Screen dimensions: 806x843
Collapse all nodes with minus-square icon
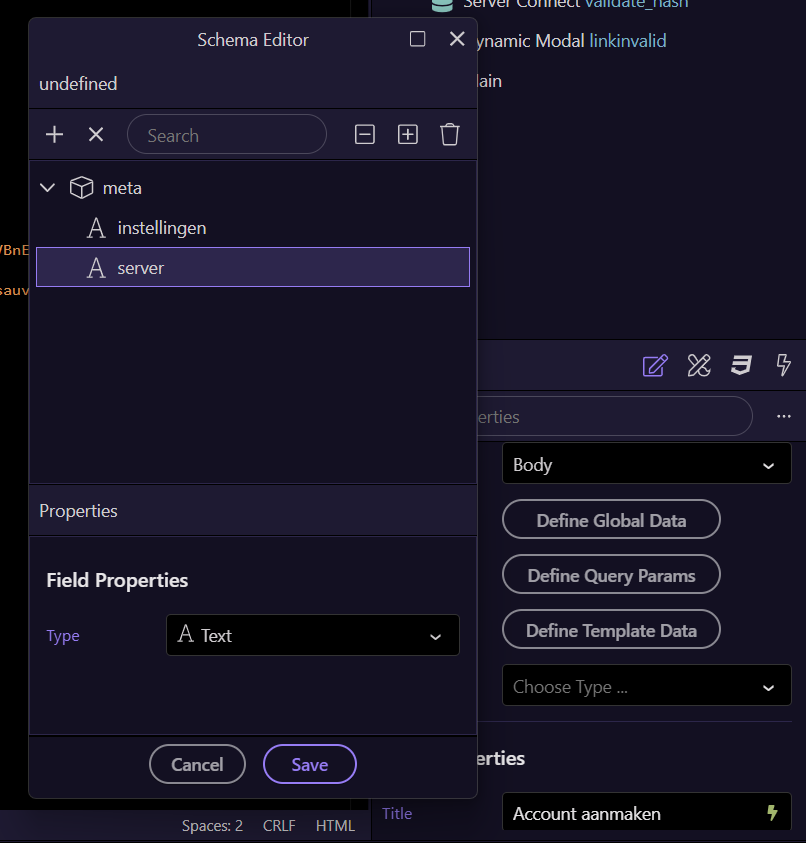pyautogui.click(x=365, y=134)
